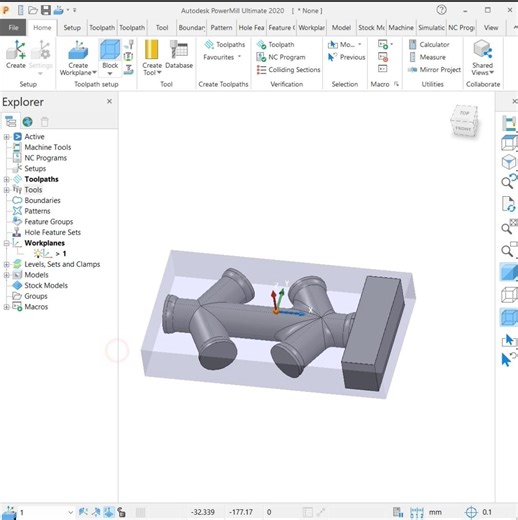Click the X coordinate field showing -32.339

pos(203,512)
